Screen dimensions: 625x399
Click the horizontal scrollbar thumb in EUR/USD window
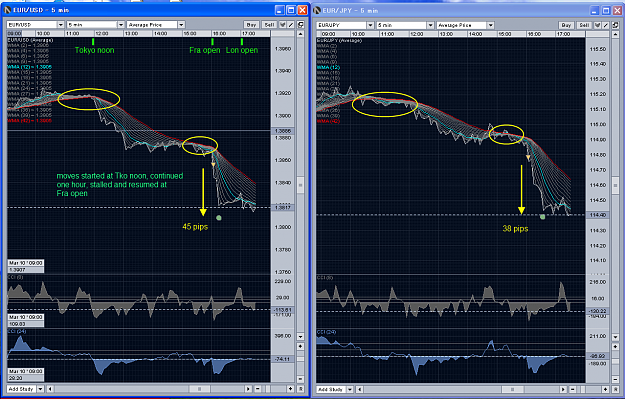[x=199, y=389]
